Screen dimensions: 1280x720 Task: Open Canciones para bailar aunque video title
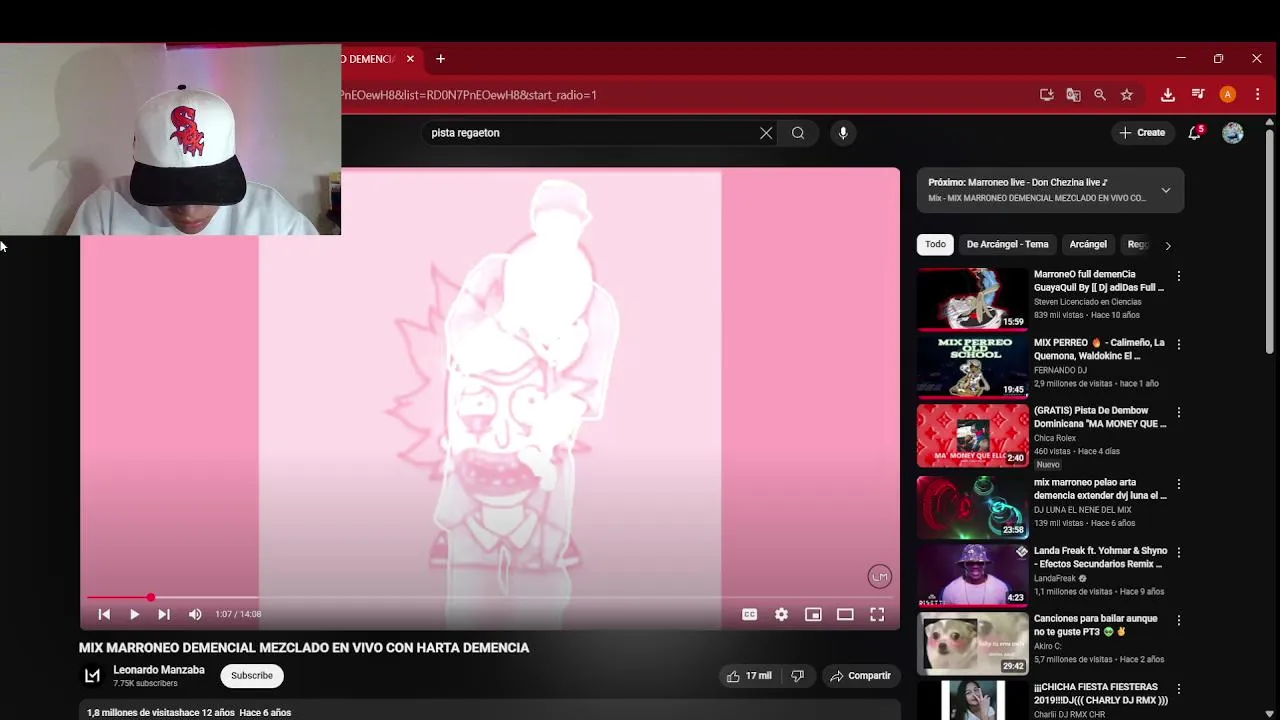click(x=1095, y=625)
